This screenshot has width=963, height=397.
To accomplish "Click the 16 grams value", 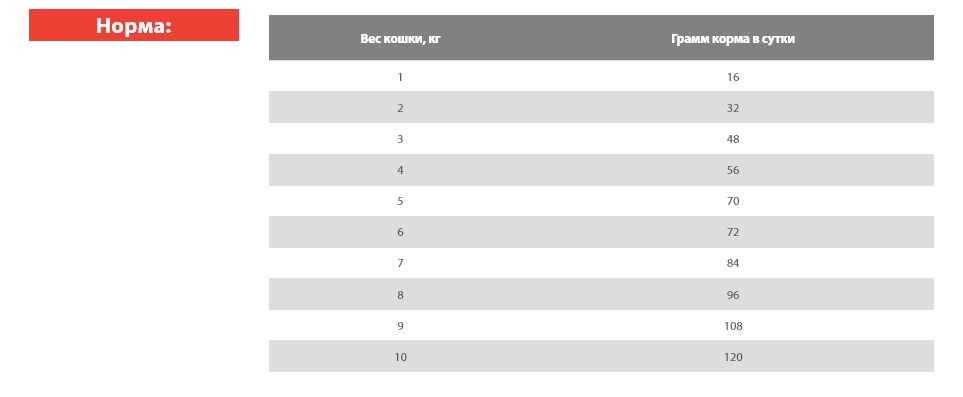I will coord(733,77).
